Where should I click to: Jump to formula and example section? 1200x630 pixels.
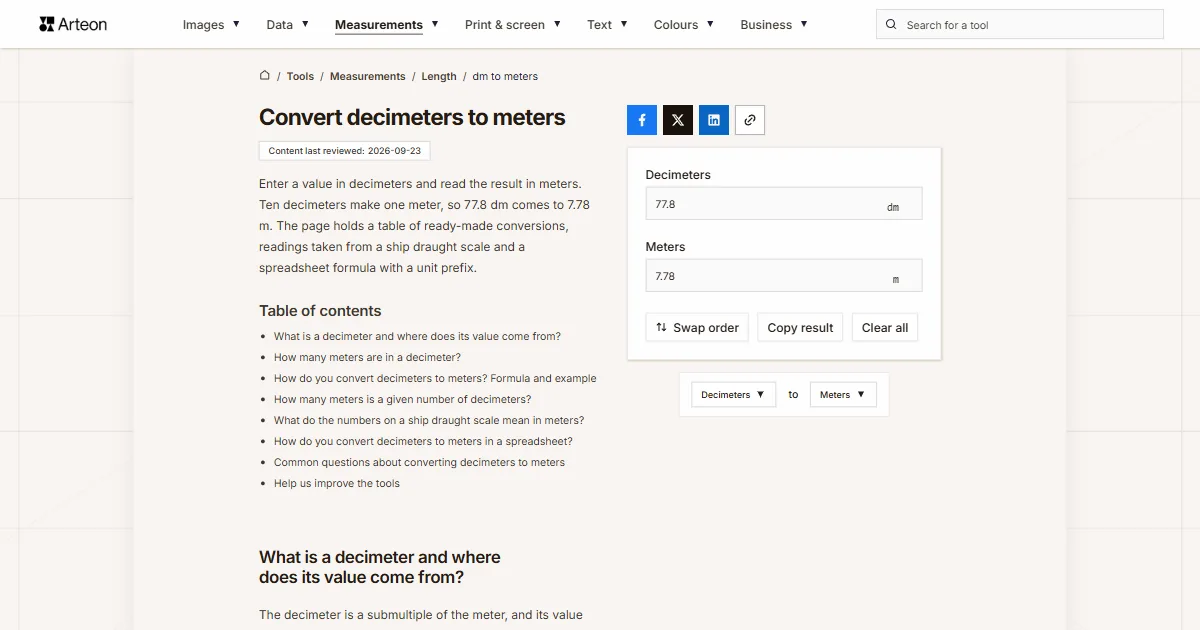point(435,378)
